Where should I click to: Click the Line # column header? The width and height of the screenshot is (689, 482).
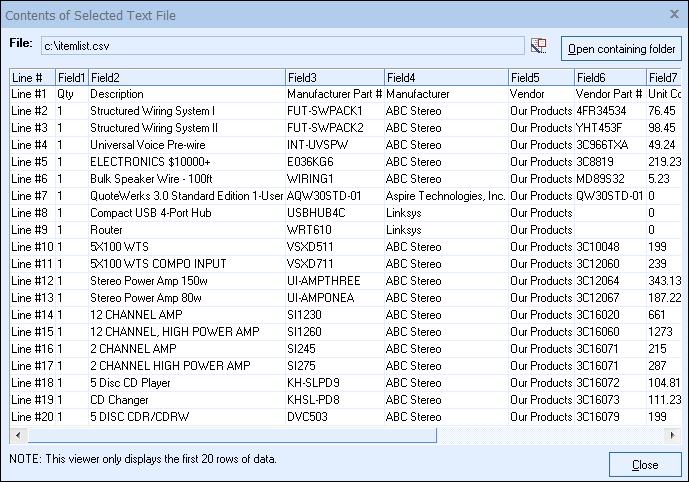[31, 77]
